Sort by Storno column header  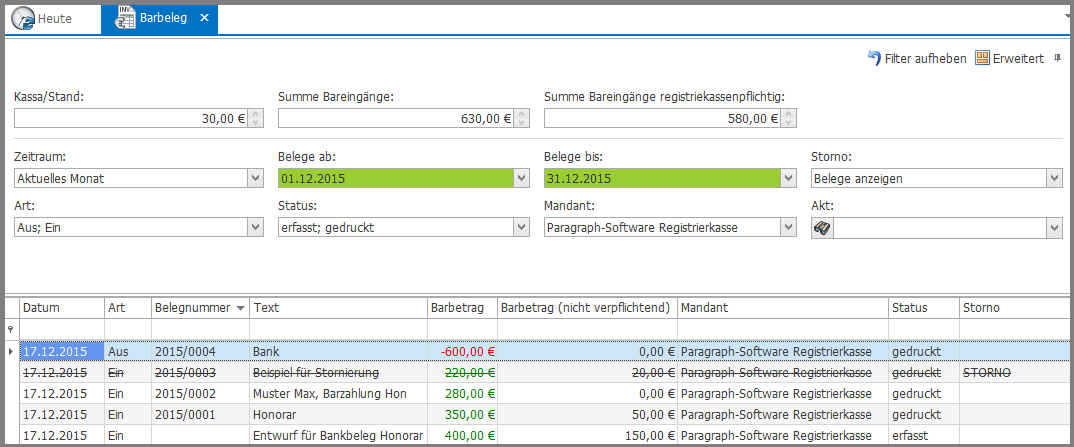[x=1016, y=308]
